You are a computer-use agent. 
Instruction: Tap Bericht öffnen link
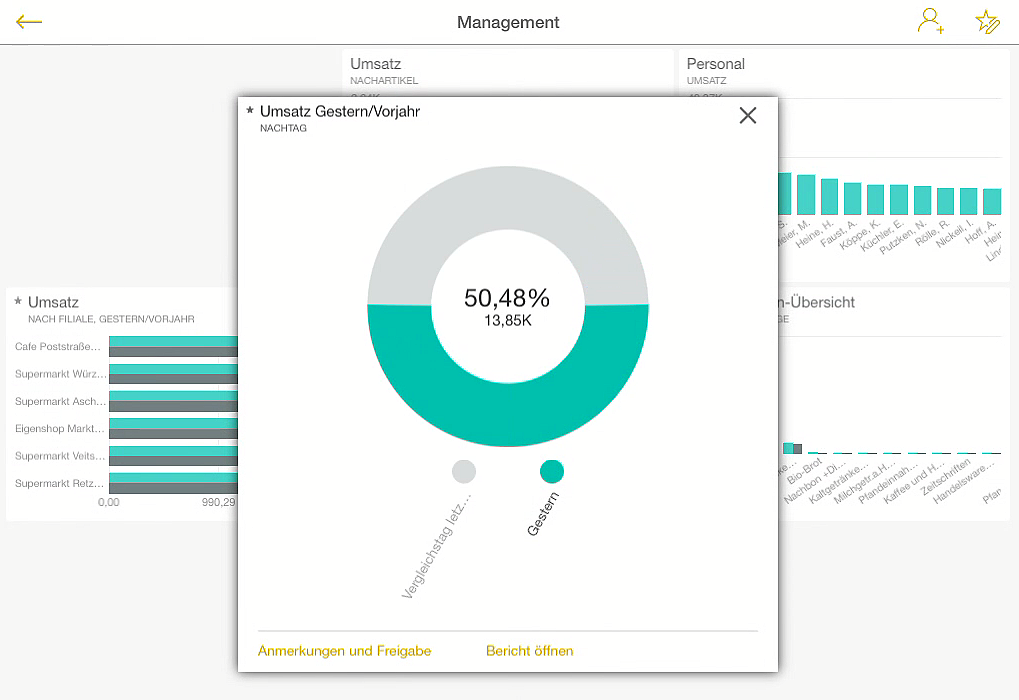click(529, 651)
